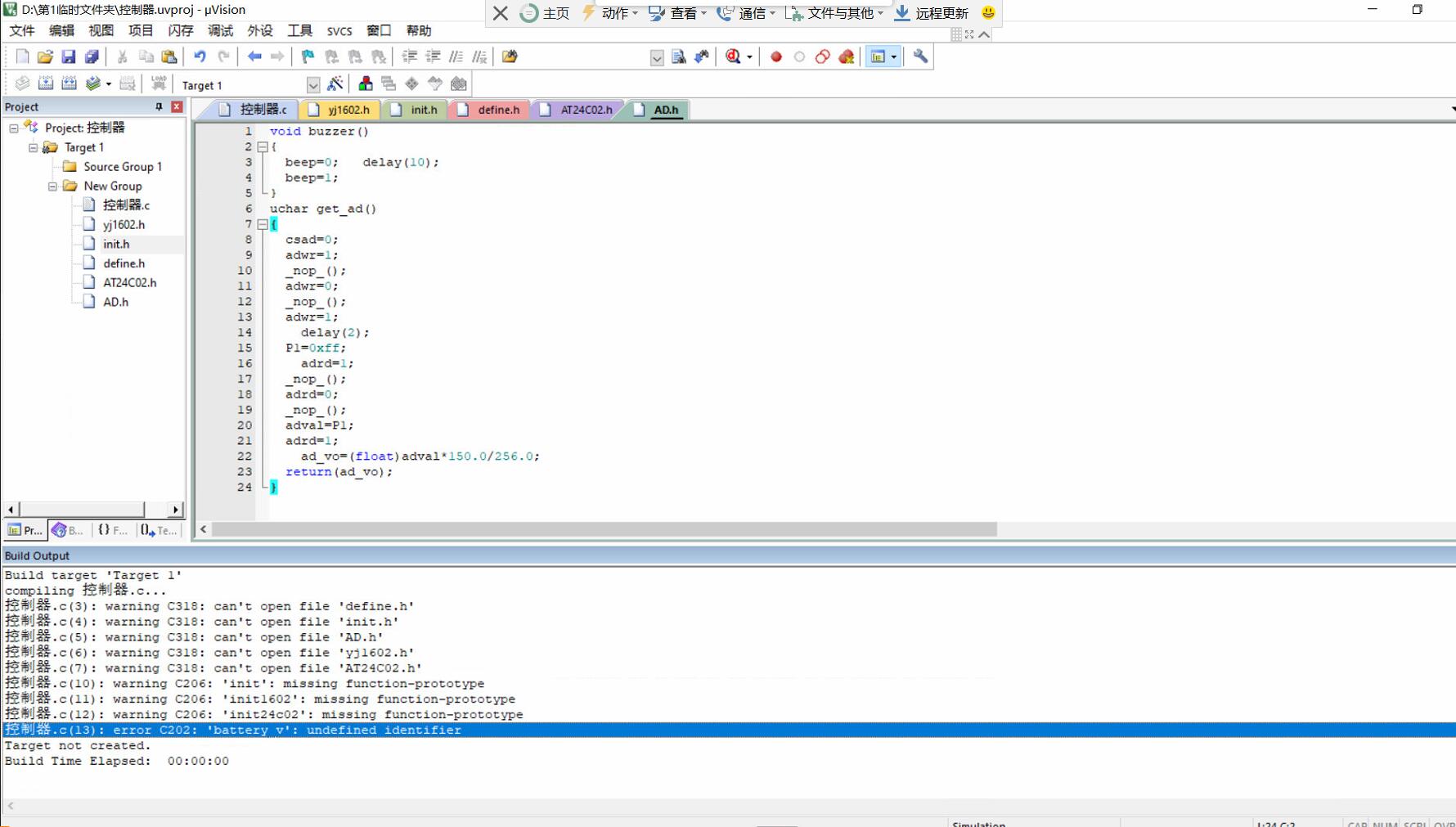Manage project items colored blocks icon
The image size is (1456, 827).
366,83
